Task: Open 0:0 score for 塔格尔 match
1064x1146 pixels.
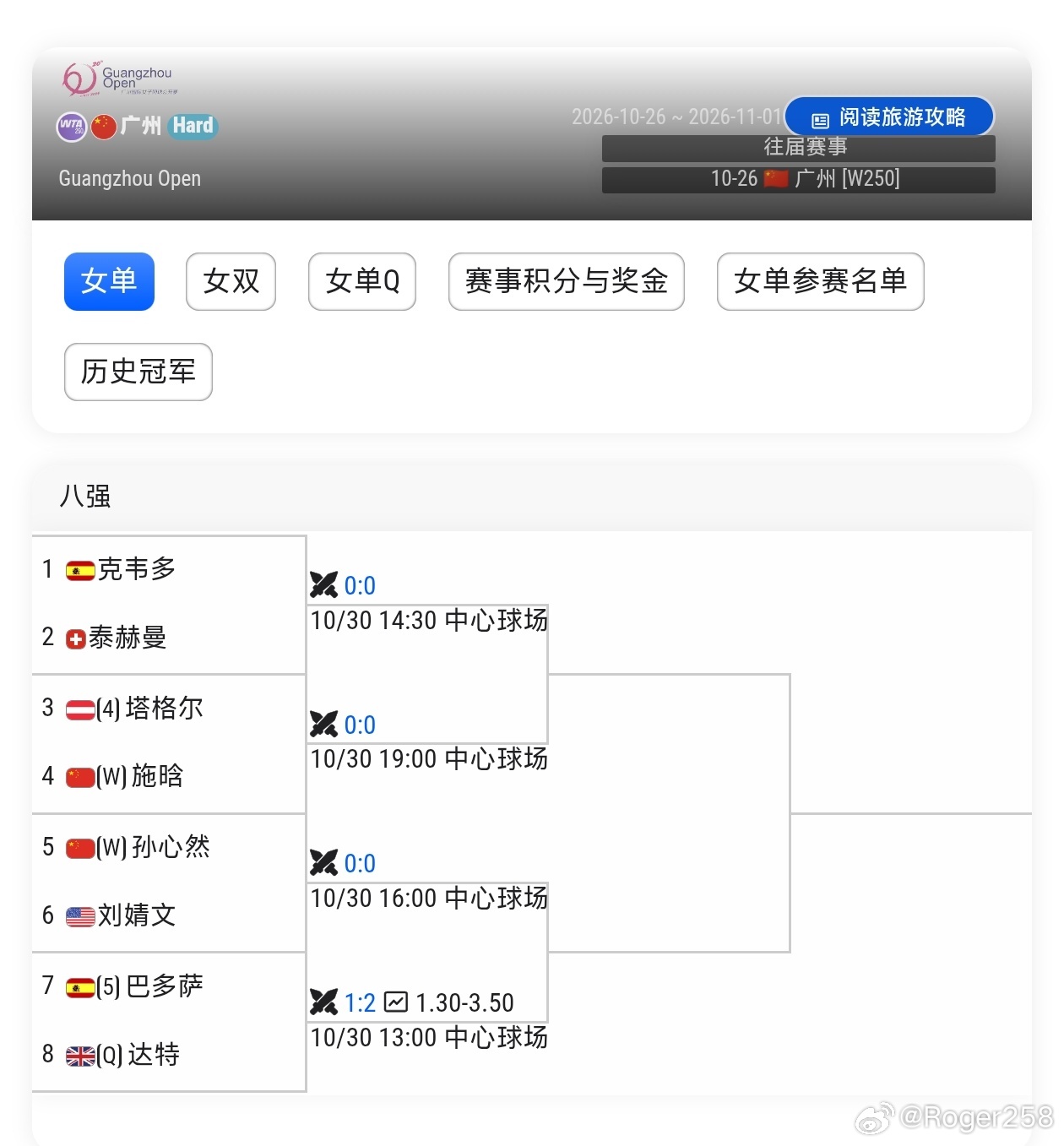Action: pyautogui.click(x=360, y=725)
